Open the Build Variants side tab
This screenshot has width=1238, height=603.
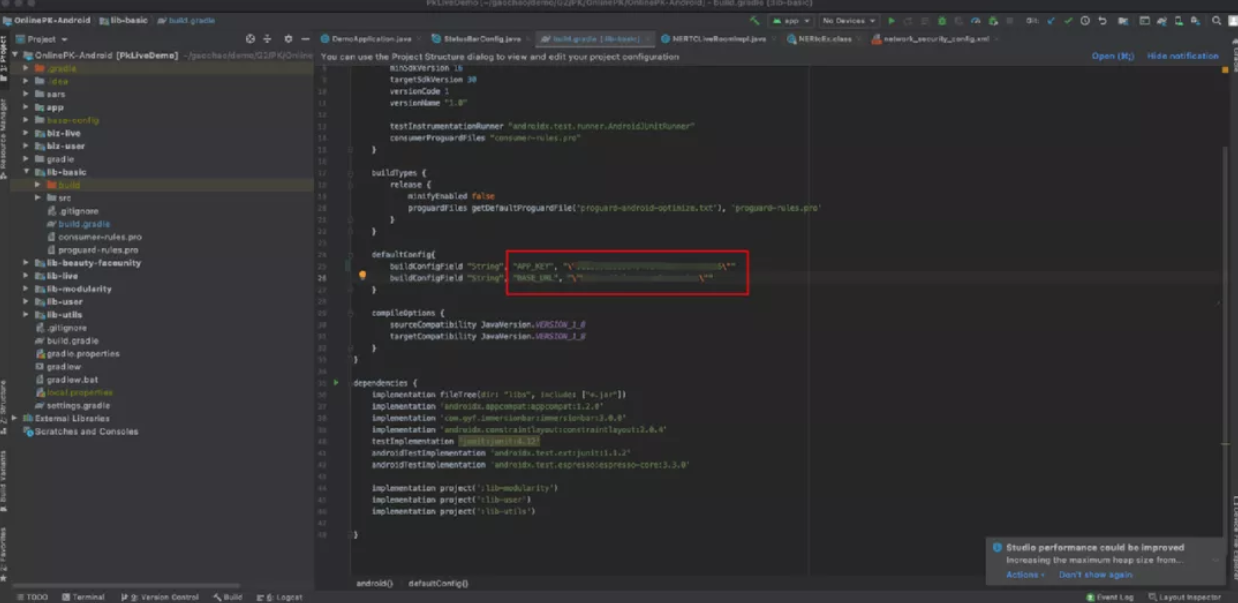4,480
